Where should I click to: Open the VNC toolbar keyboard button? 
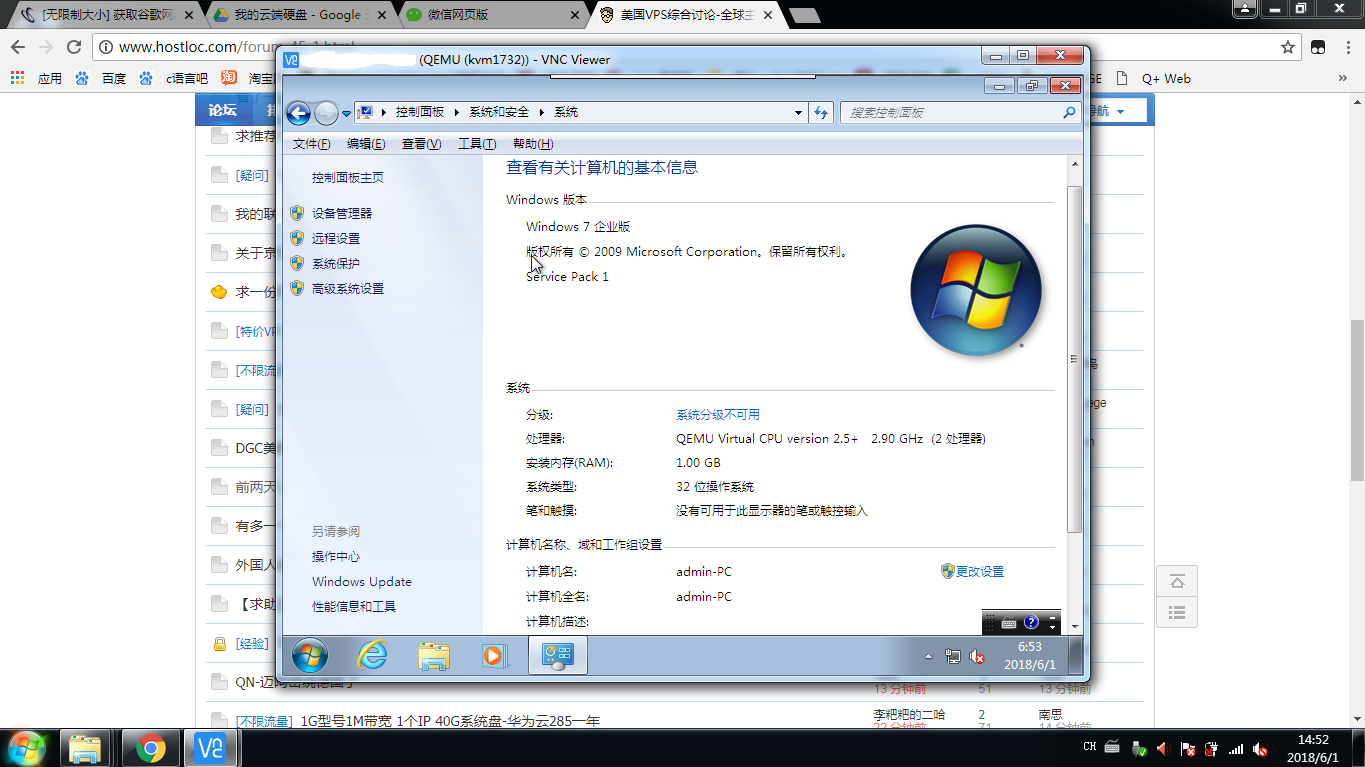1008,623
